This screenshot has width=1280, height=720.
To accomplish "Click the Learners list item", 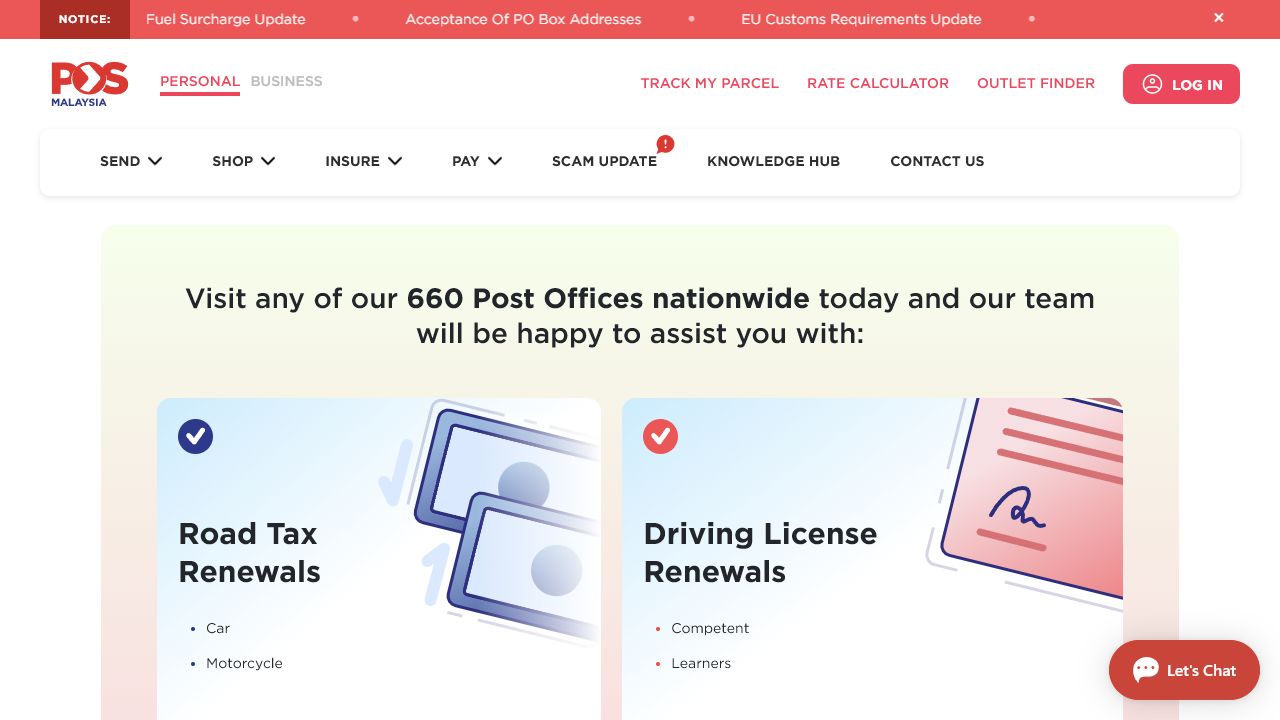I will [701, 663].
